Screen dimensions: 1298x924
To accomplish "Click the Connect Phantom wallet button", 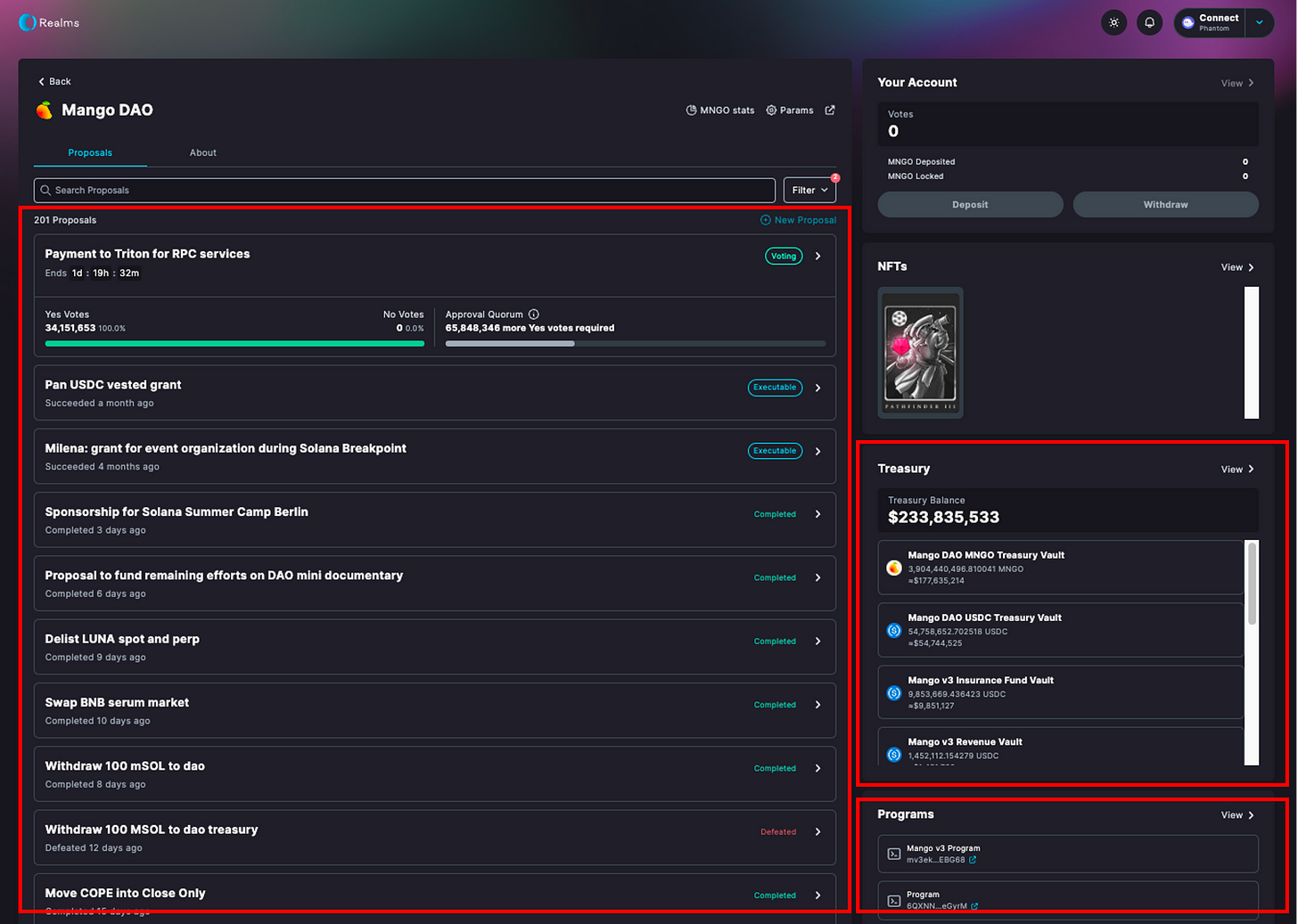I will point(1210,22).
